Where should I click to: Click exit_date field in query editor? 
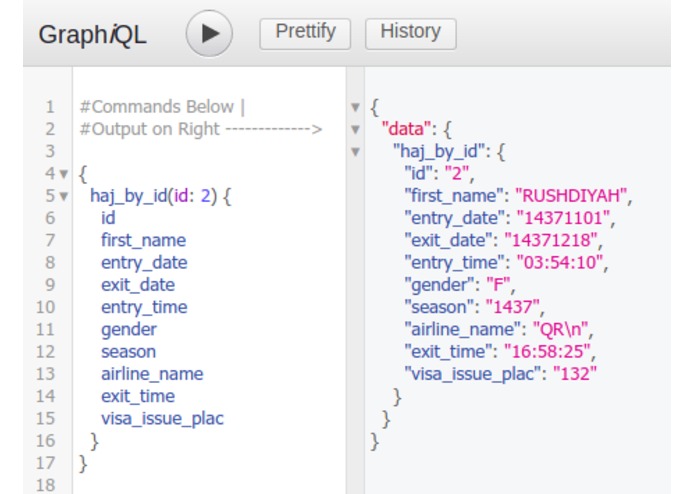[x=138, y=285]
